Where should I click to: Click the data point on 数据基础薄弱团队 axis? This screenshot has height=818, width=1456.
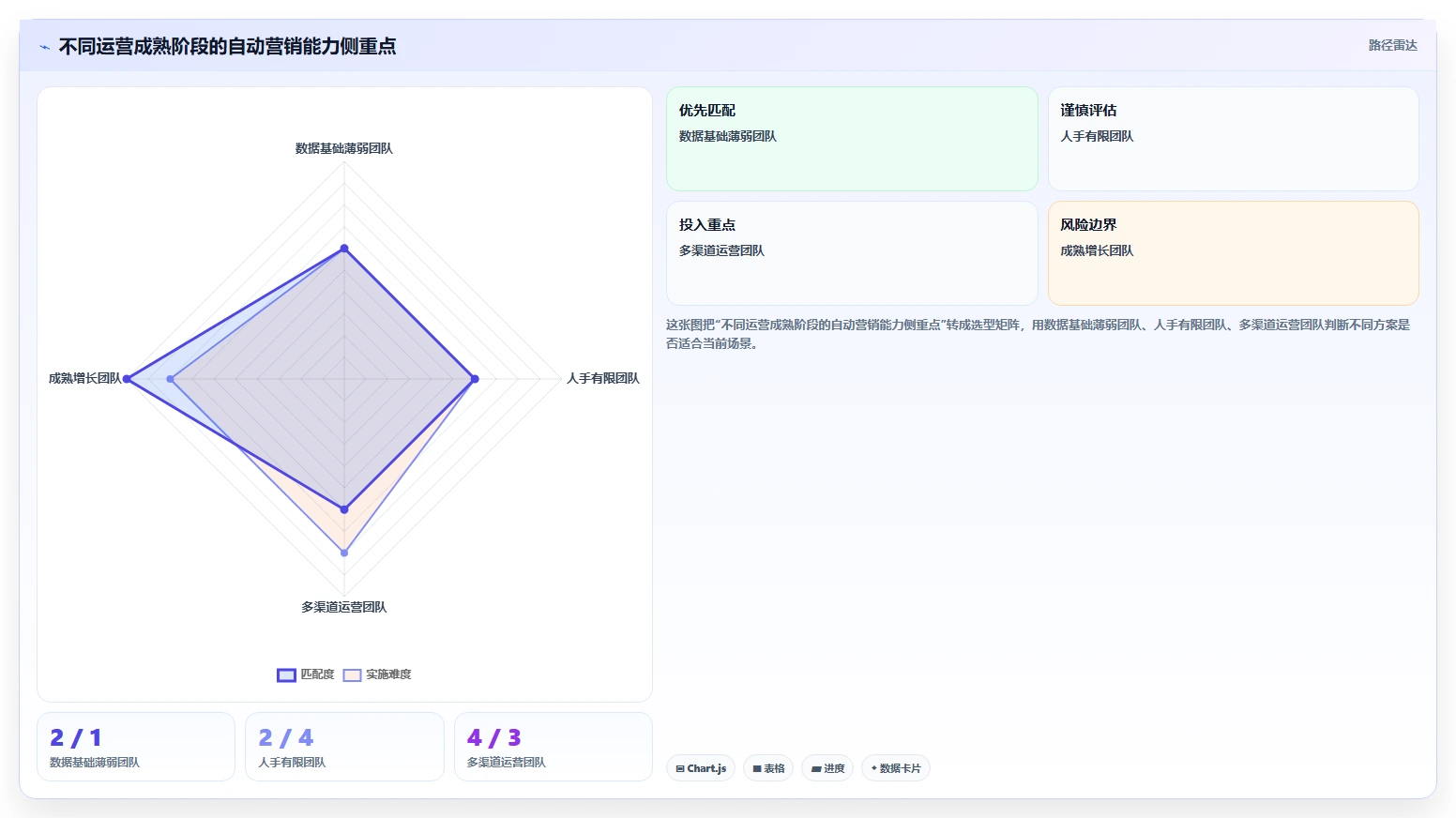(x=344, y=249)
